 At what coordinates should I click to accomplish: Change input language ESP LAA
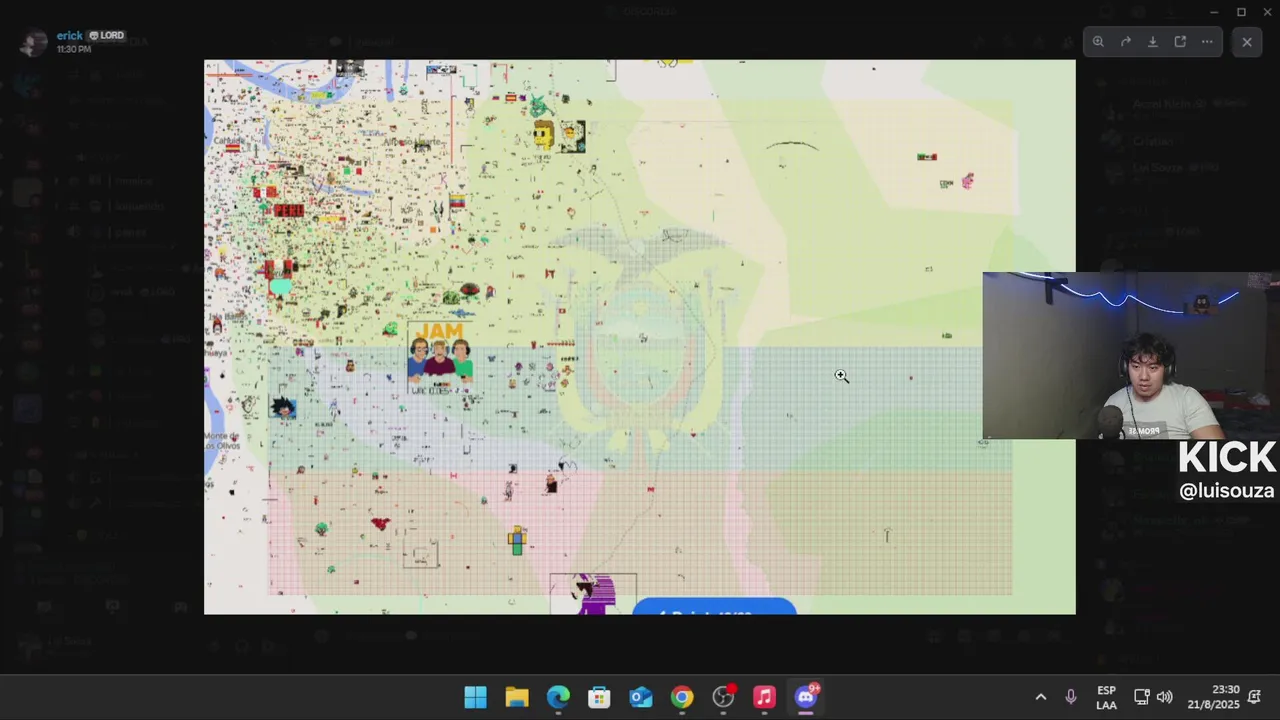pos(1106,697)
